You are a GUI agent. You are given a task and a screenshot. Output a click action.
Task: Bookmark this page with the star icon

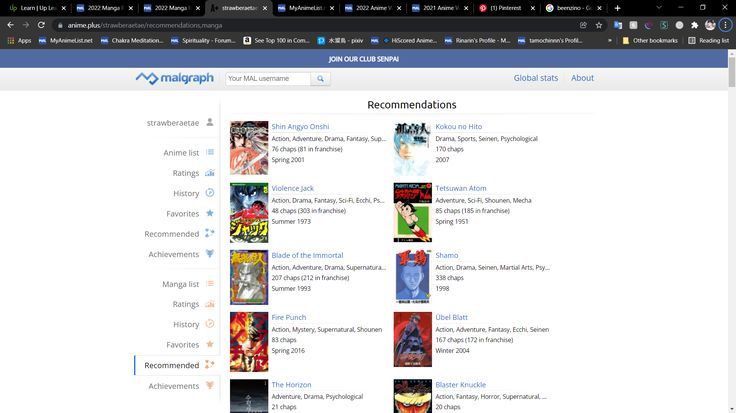point(599,25)
